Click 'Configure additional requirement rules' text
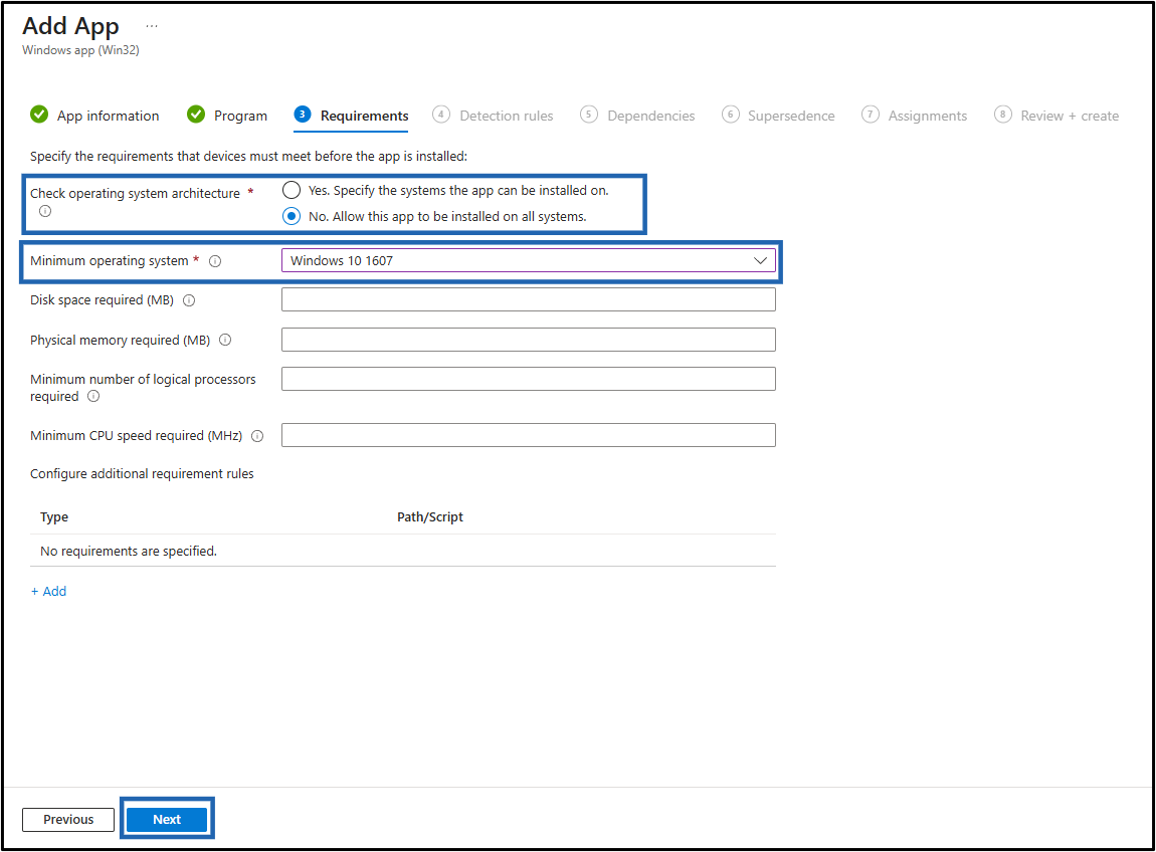The image size is (1156, 852). 142,473
